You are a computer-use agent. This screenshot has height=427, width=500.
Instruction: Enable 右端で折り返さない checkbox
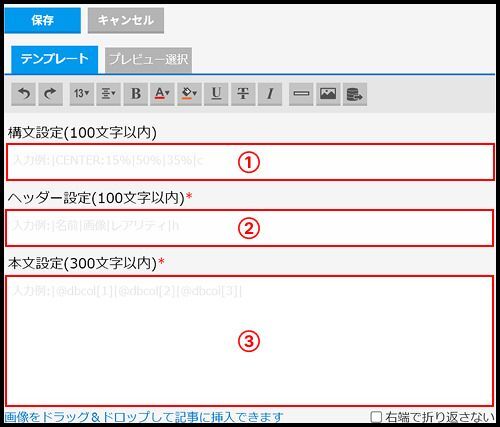point(376,417)
